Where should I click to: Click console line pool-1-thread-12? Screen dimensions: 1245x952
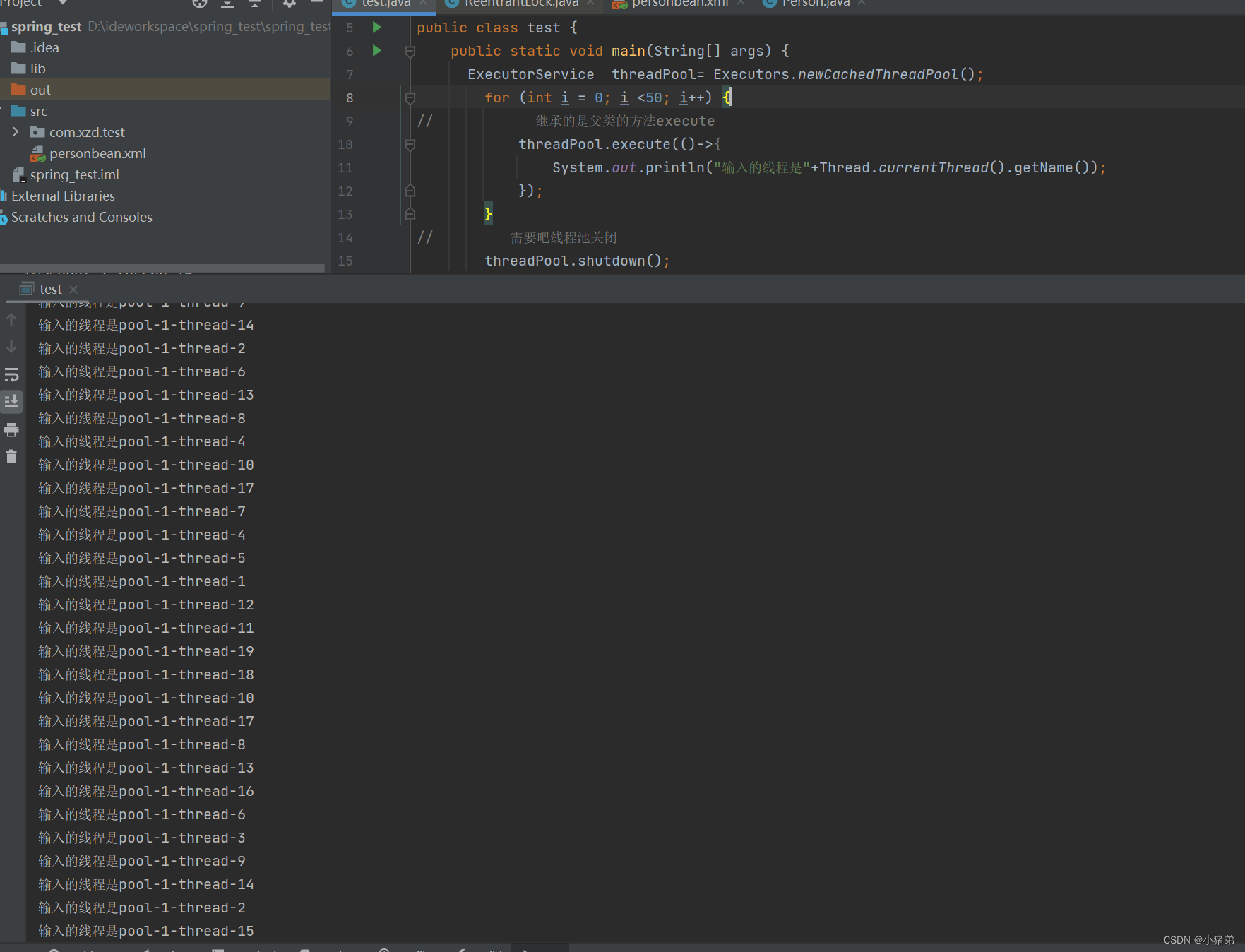(x=146, y=605)
